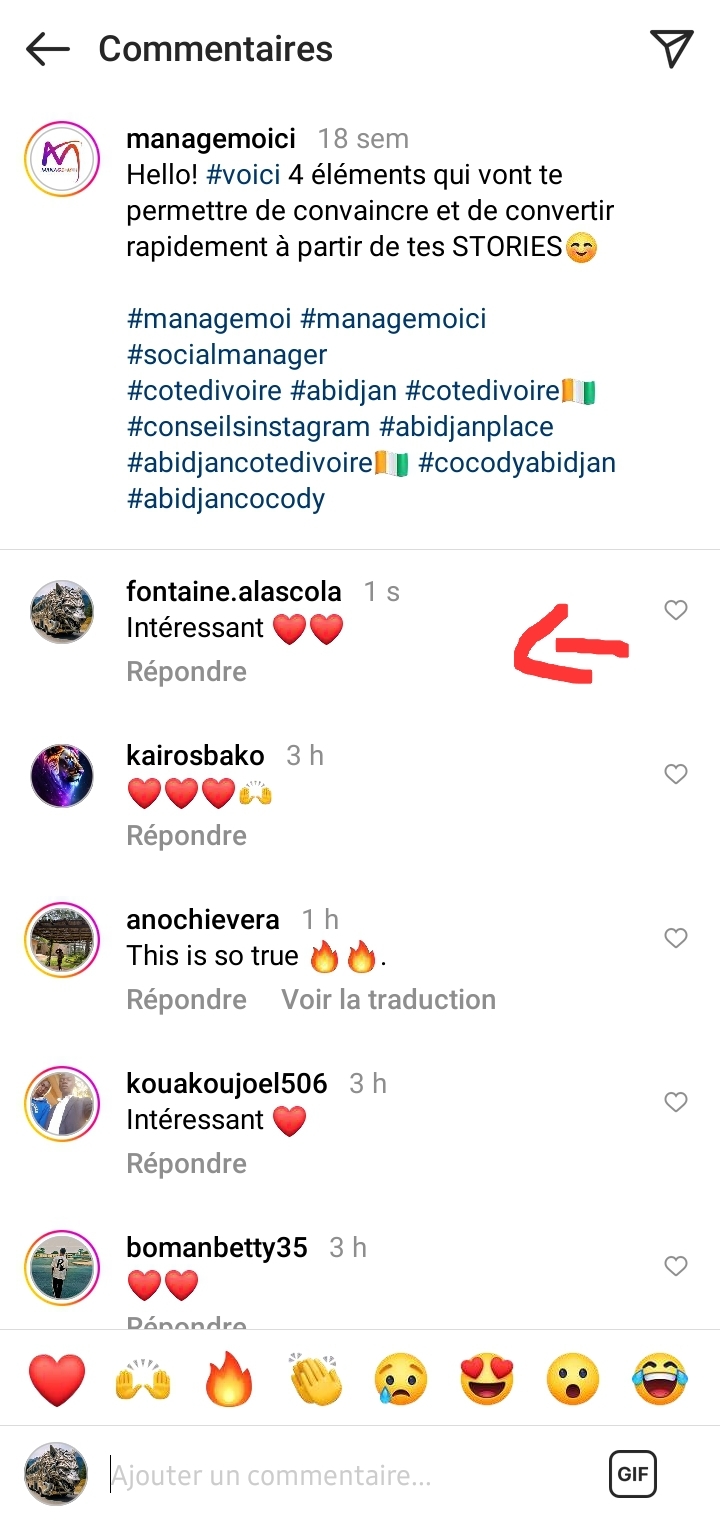Like kairosbako's comment
Screen dimensions: 720x1522
[676, 774]
